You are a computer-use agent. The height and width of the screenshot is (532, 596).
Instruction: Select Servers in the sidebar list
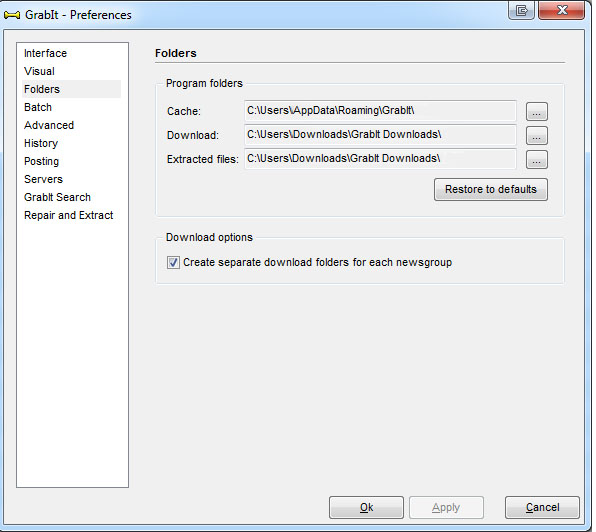tap(43, 179)
